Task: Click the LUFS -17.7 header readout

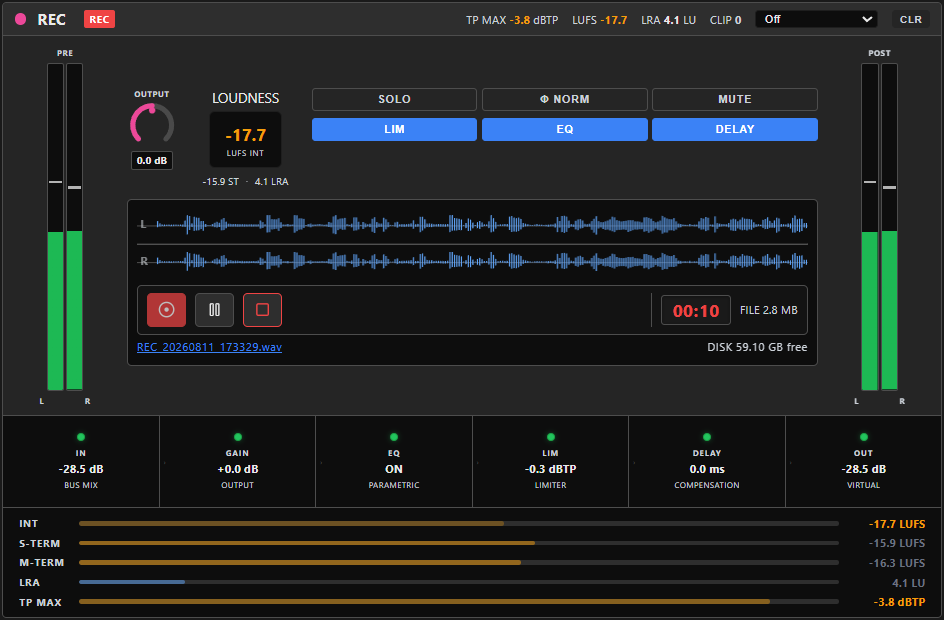Action: click(600, 20)
